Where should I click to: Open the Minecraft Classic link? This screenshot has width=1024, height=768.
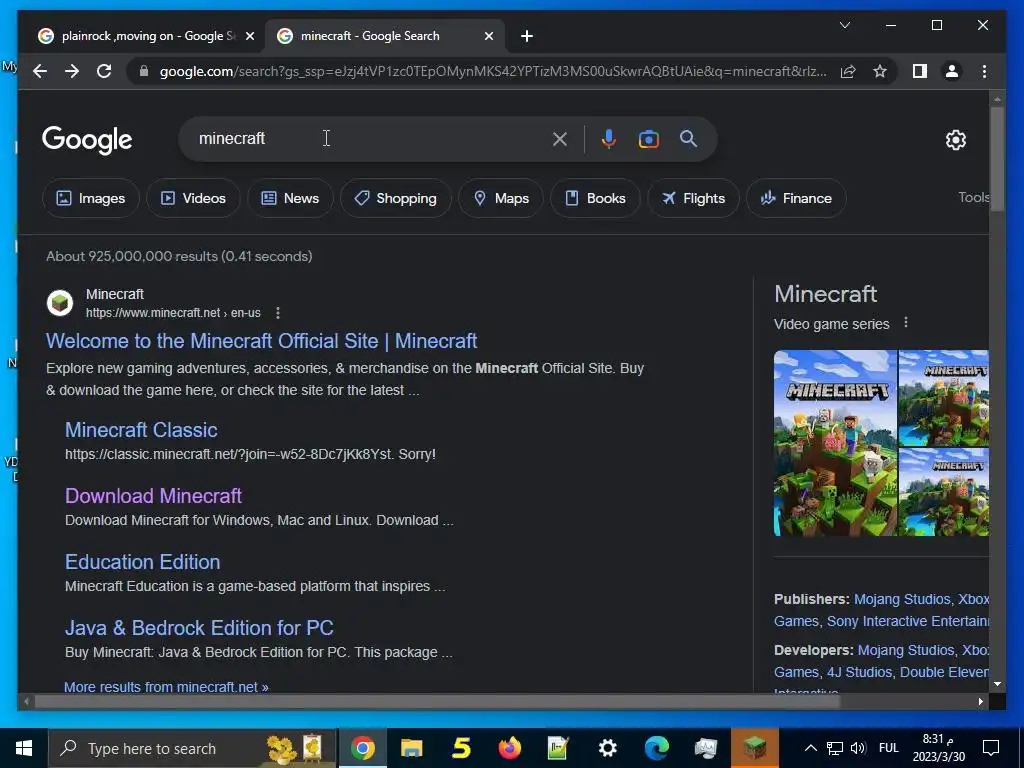(x=141, y=430)
